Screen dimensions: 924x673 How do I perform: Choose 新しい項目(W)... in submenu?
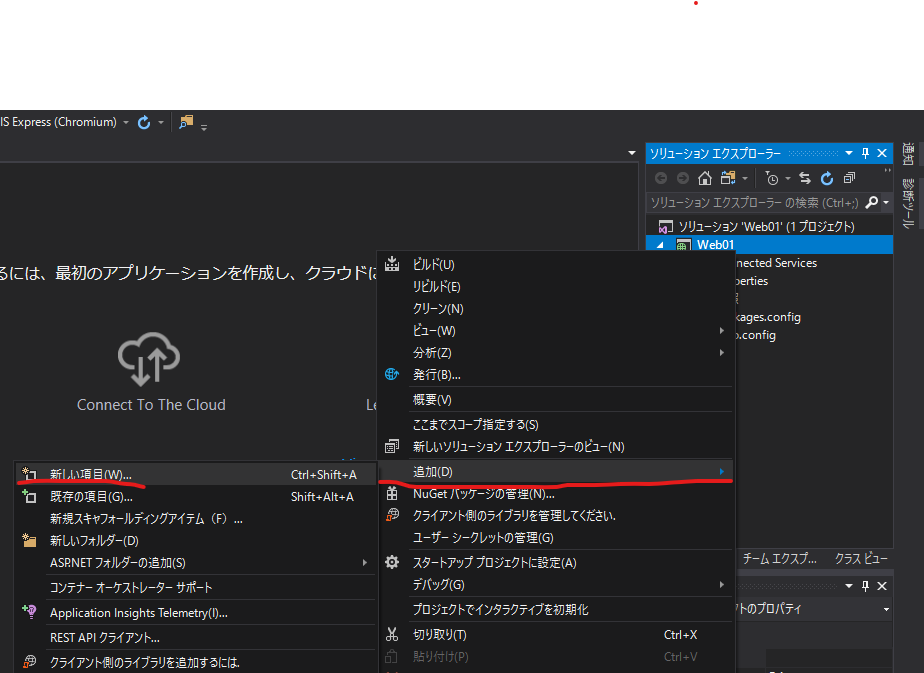point(196,474)
